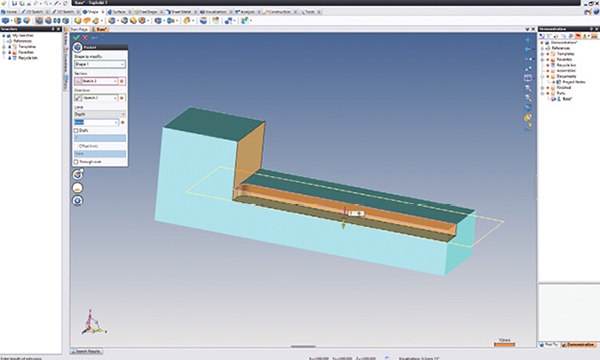Click orange pick button next to depth value

click(x=122, y=122)
